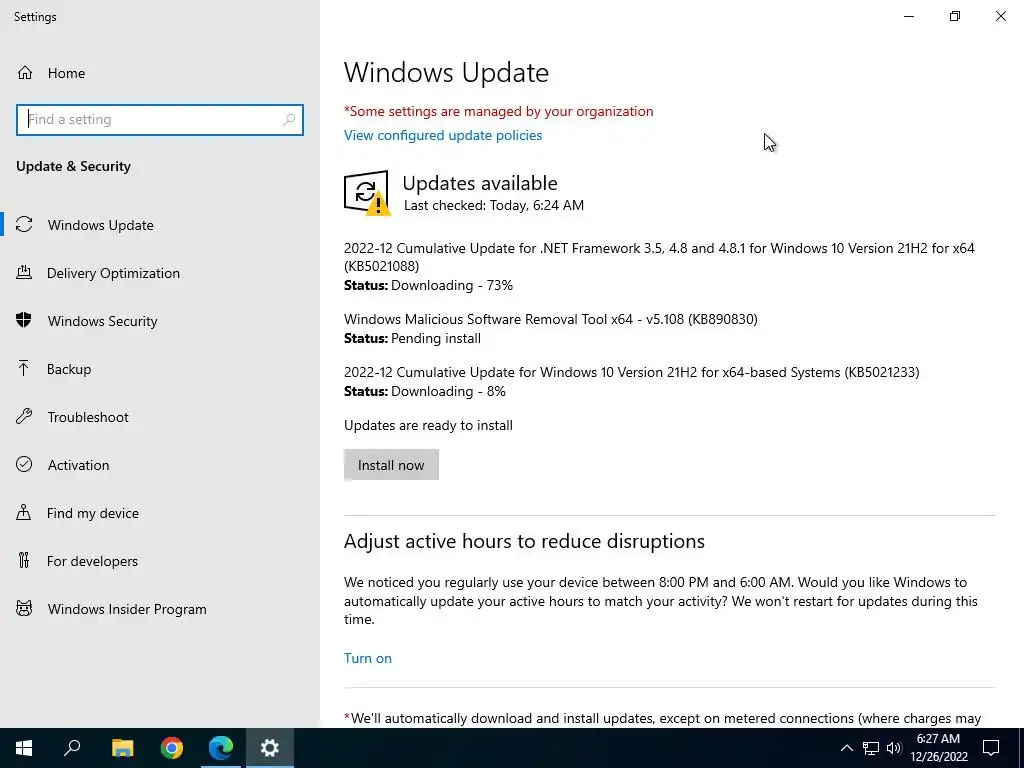This screenshot has height=768, width=1024.
Task: Click the Malicious Software Removal Tool KB890830 entry
Action: (551, 319)
